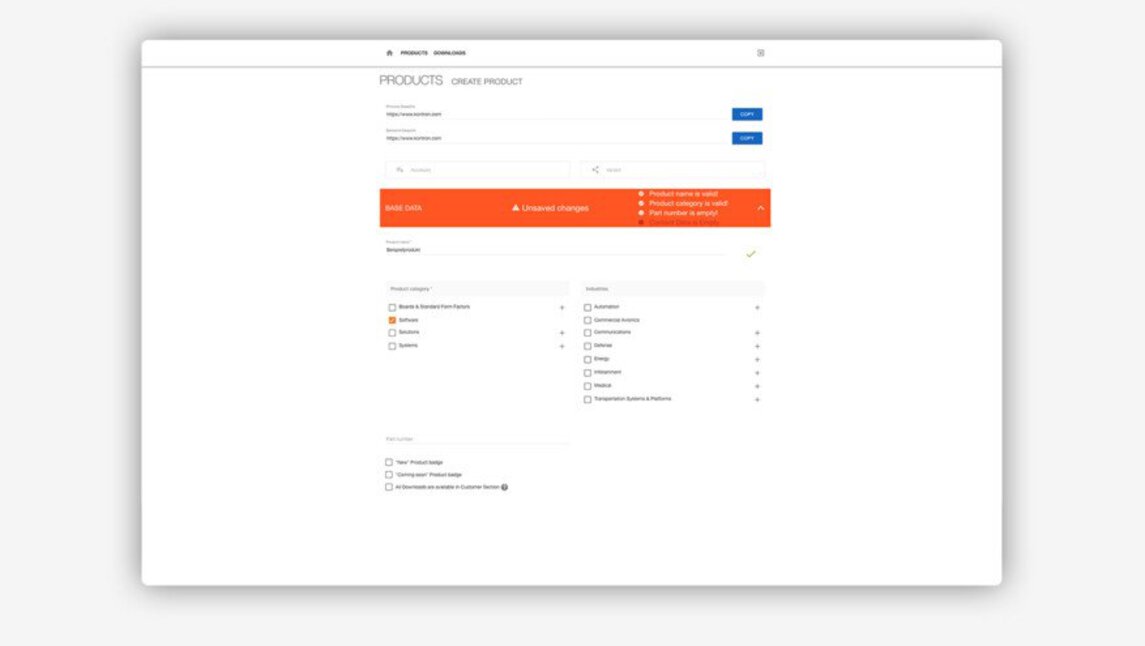This screenshot has height=646, width=1145.
Task: Click the green checkmark next to product name
Action: (x=750, y=254)
